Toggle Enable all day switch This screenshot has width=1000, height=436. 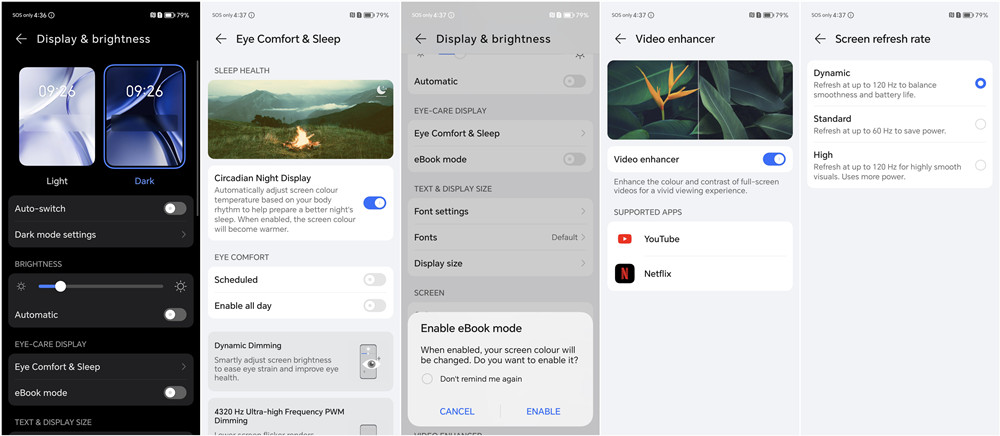click(374, 305)
